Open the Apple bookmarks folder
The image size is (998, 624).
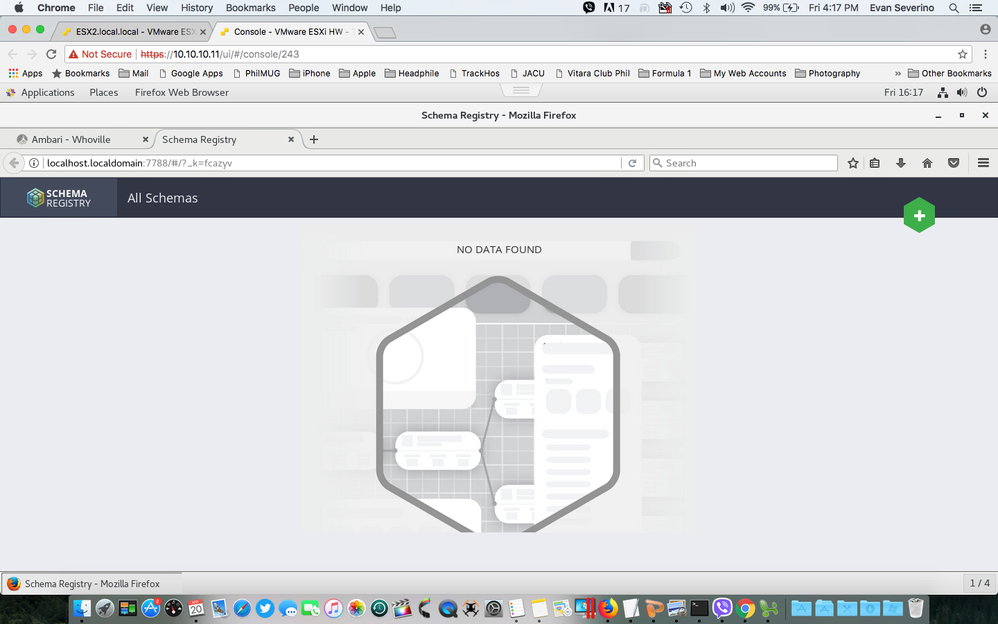point(357,73)
